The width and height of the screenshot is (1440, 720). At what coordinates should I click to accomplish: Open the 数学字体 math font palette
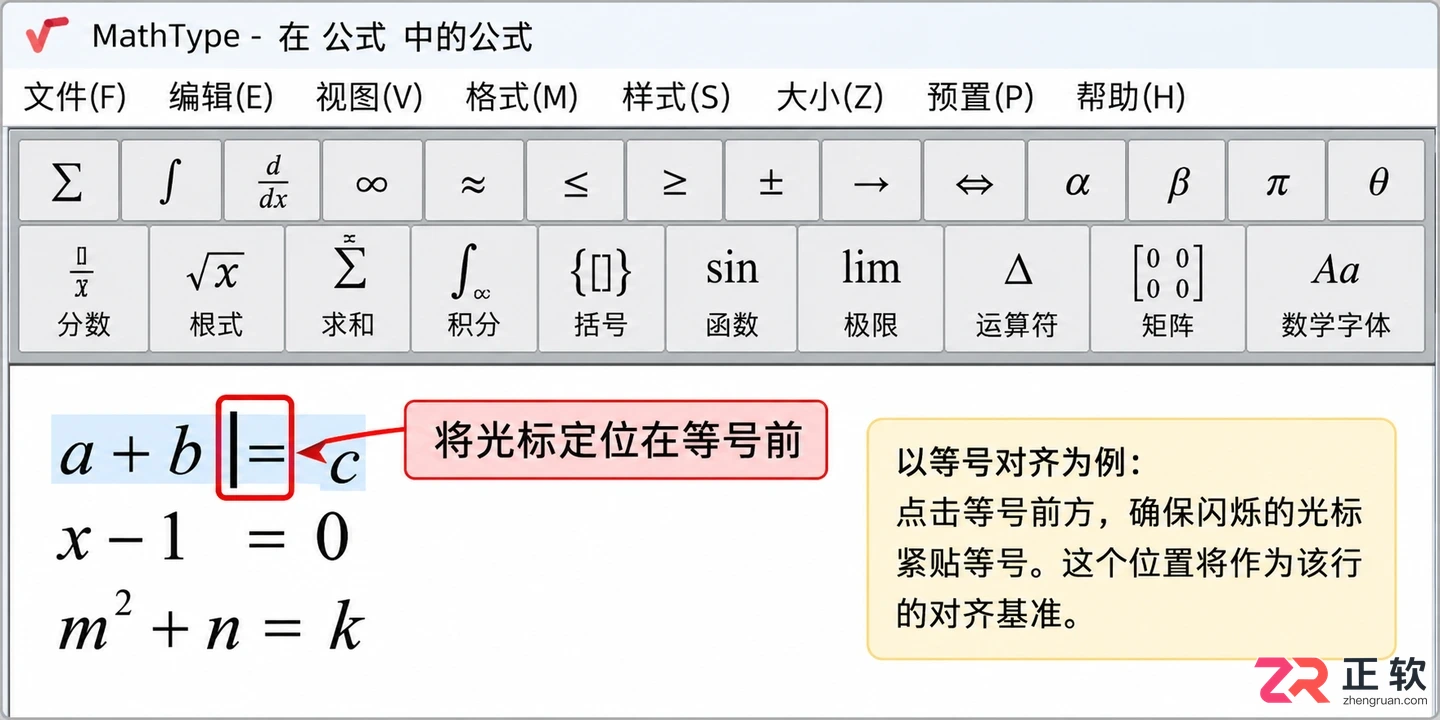(1336, 289)
